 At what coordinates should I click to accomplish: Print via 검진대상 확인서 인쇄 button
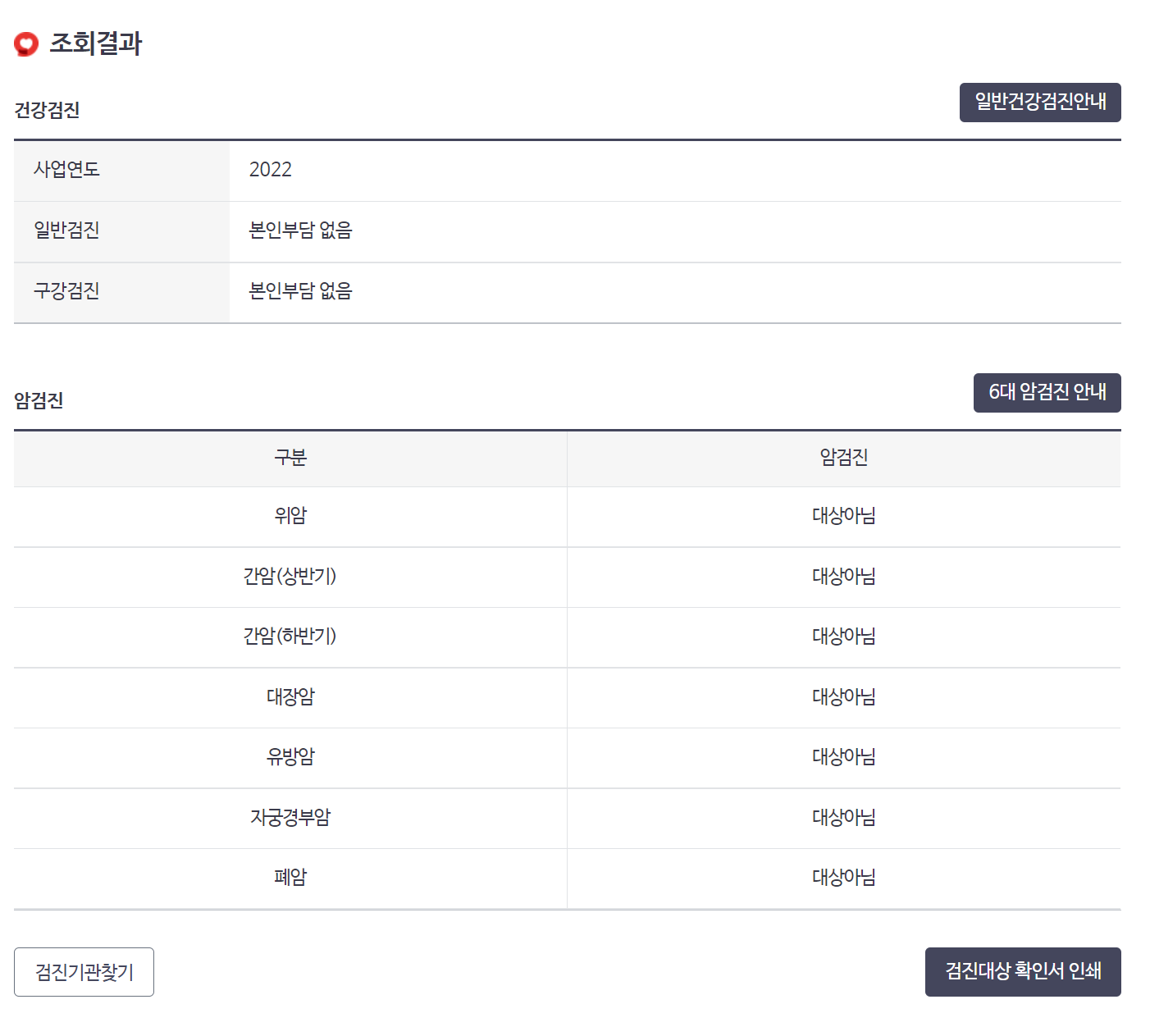coord(1023,972)
